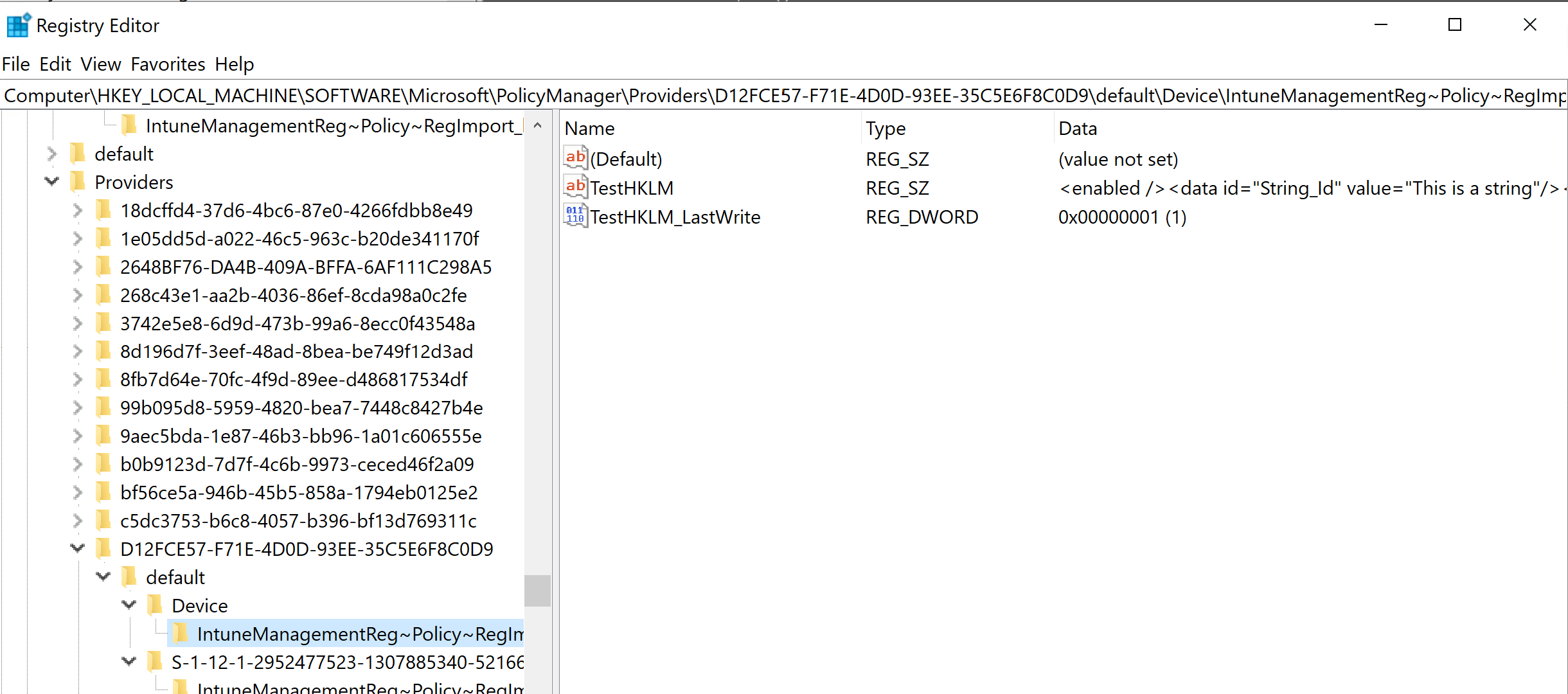
Task: Click the tree pane scroll up arrow
Action: (x=538, y=126)
